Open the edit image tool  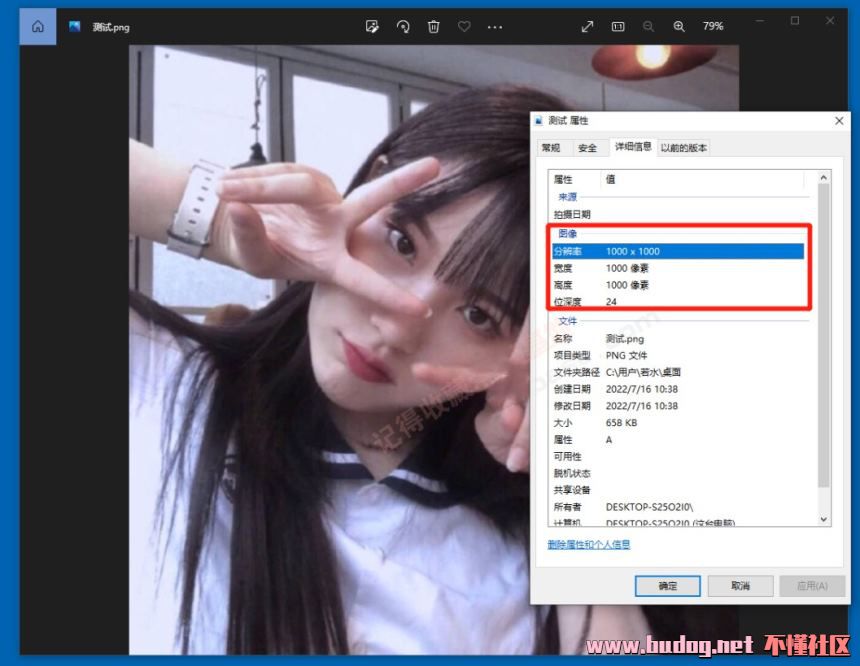[x=372, y=26]
